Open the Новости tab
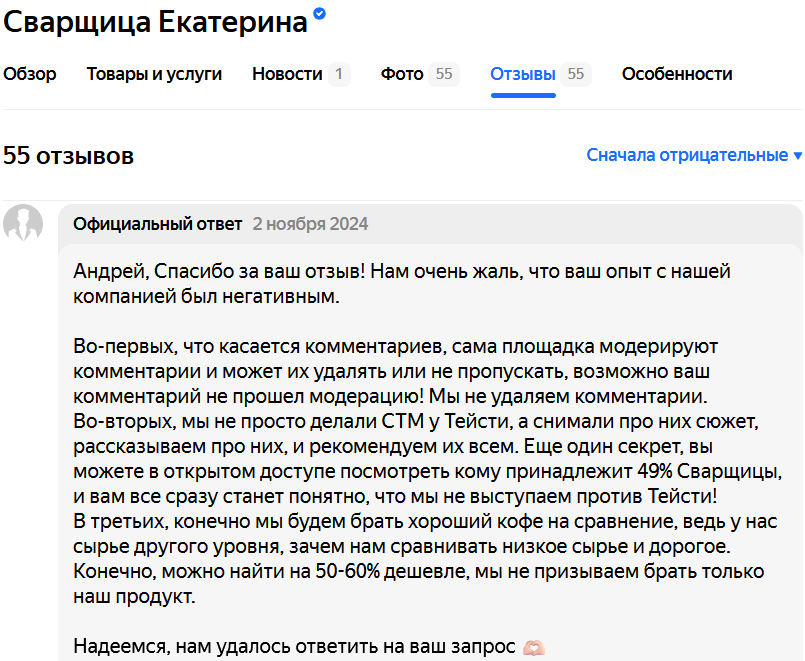The width and height of the screenshot is (805, 661). point(287,74)
